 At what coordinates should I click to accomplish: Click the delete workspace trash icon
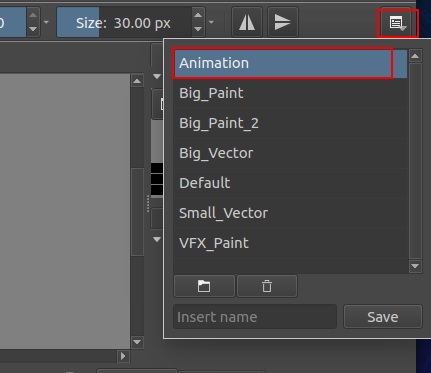point(267,286)
